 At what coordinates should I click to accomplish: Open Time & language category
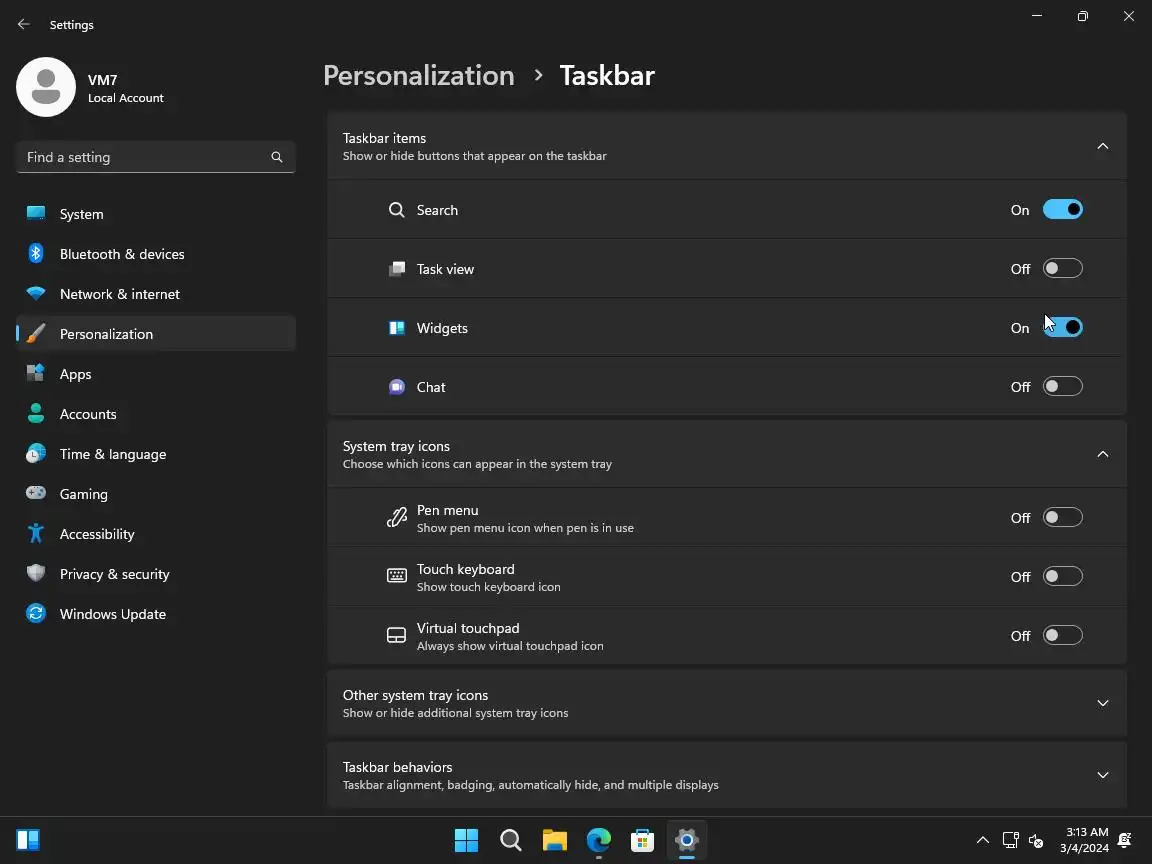click(x=156, y=454)
